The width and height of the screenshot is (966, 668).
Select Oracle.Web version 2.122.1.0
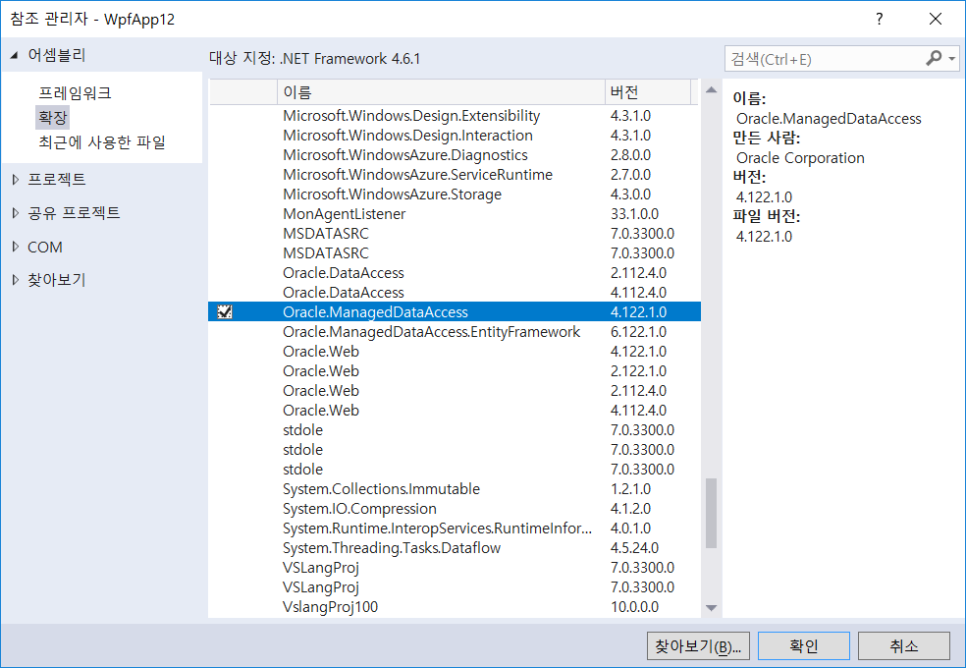[x=454, y=372]
